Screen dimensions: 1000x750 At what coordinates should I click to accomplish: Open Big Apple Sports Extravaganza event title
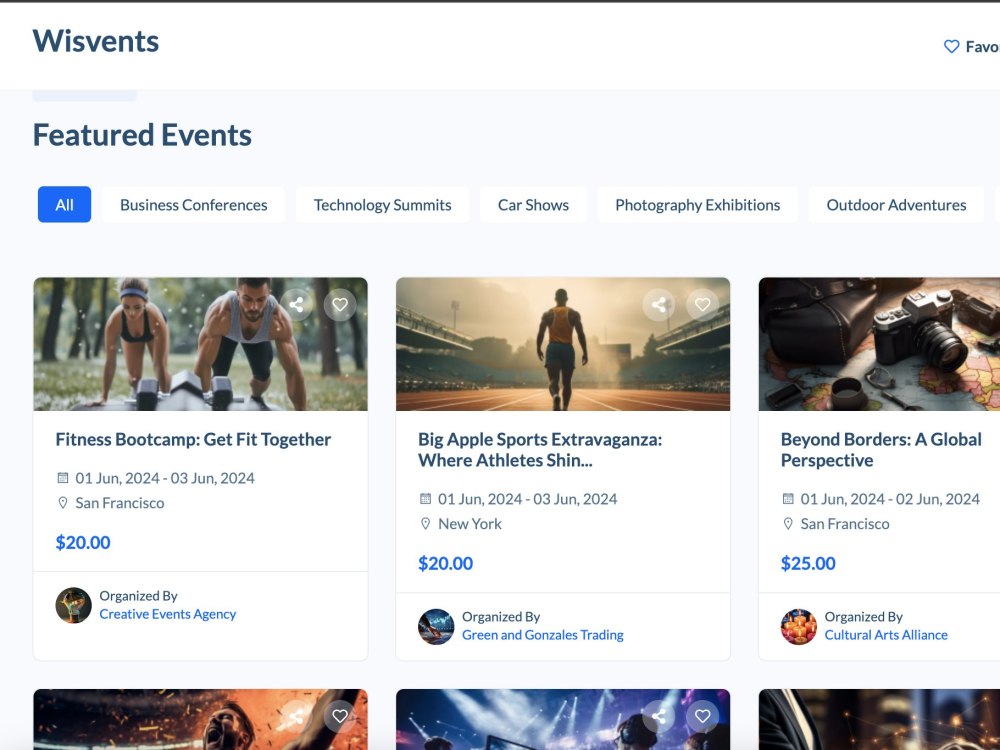click(540, 450)
